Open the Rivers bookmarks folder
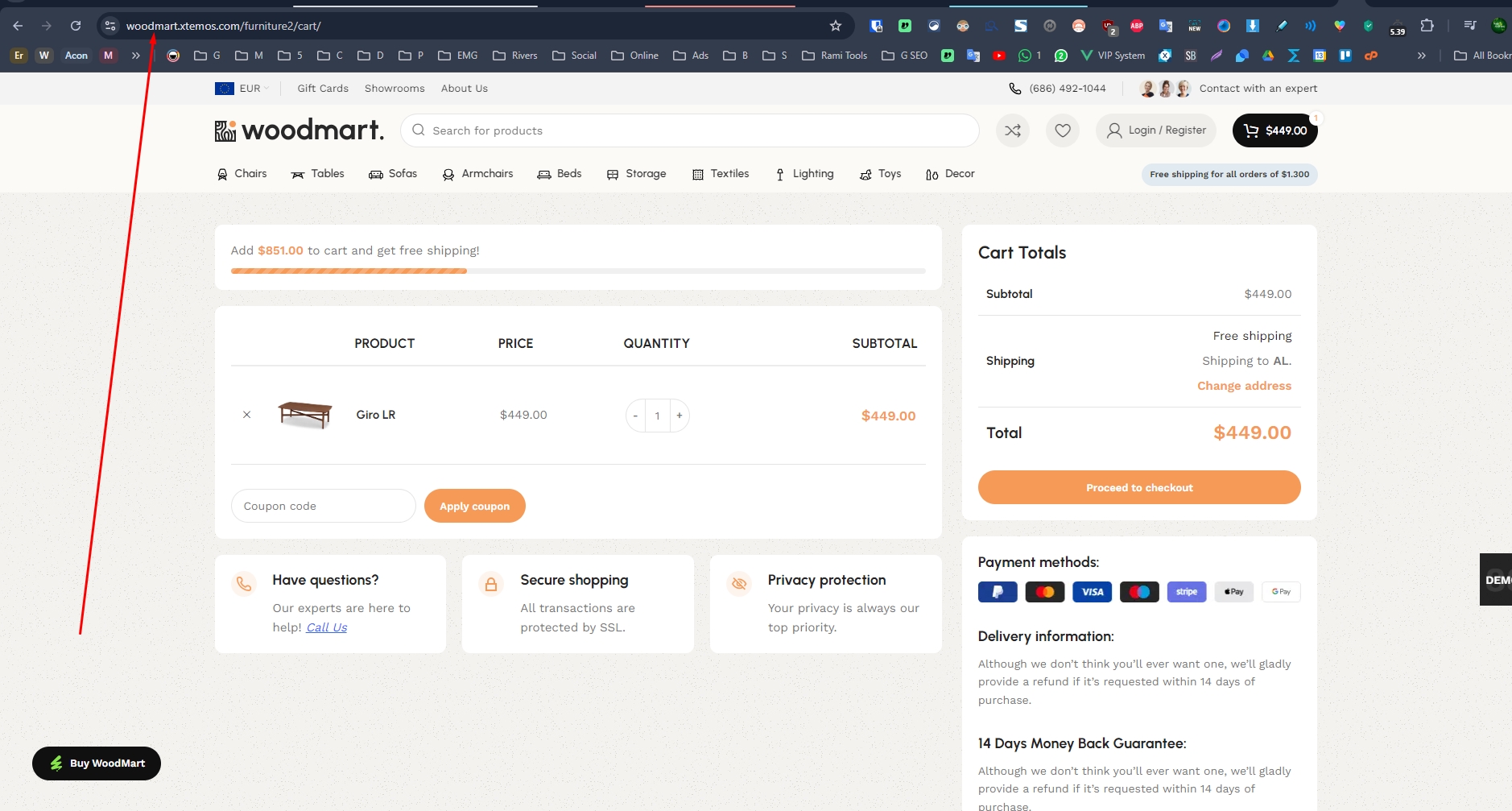 click(515, 56)
